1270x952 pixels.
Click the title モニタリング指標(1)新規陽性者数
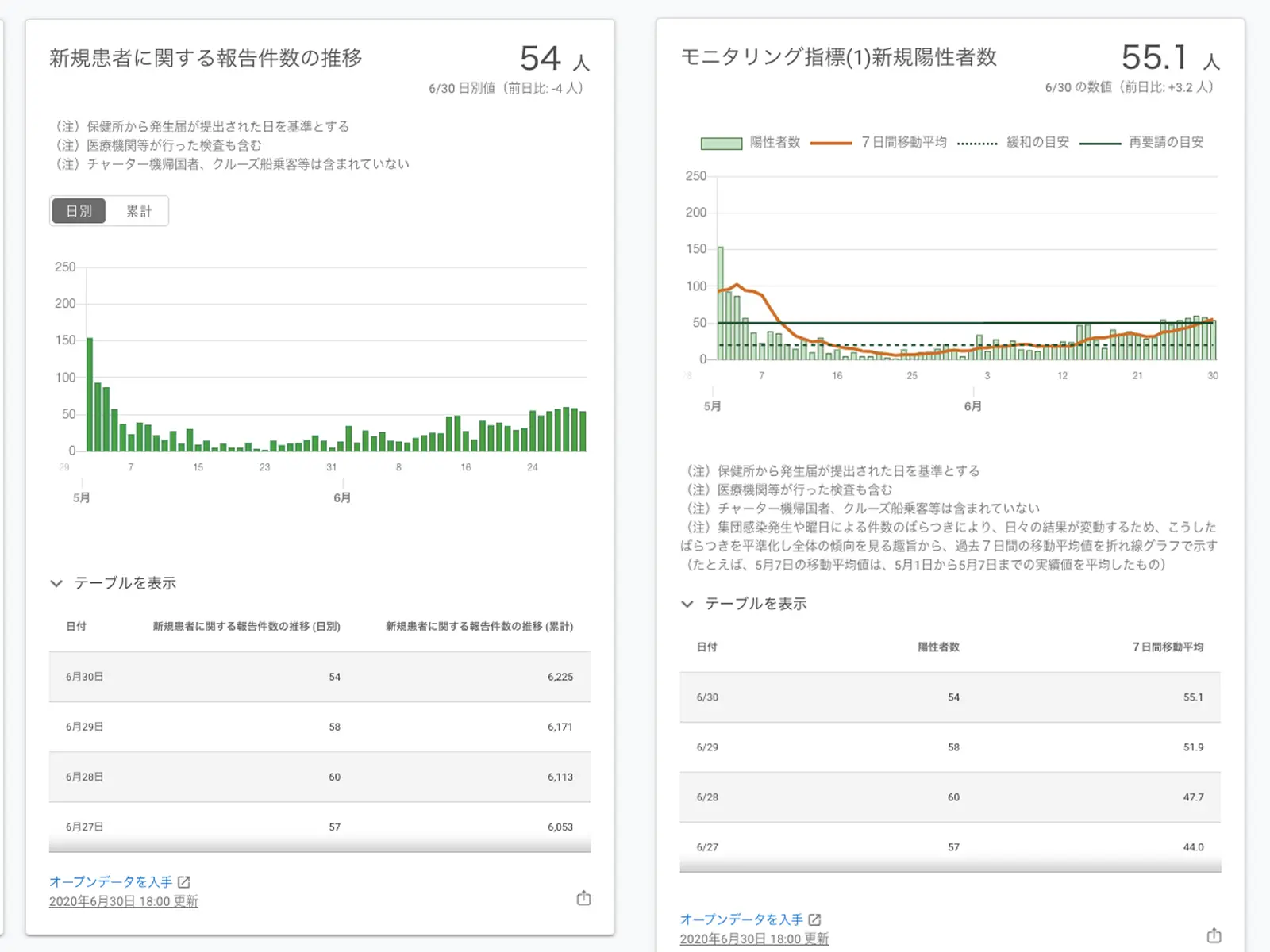(838, 57)
